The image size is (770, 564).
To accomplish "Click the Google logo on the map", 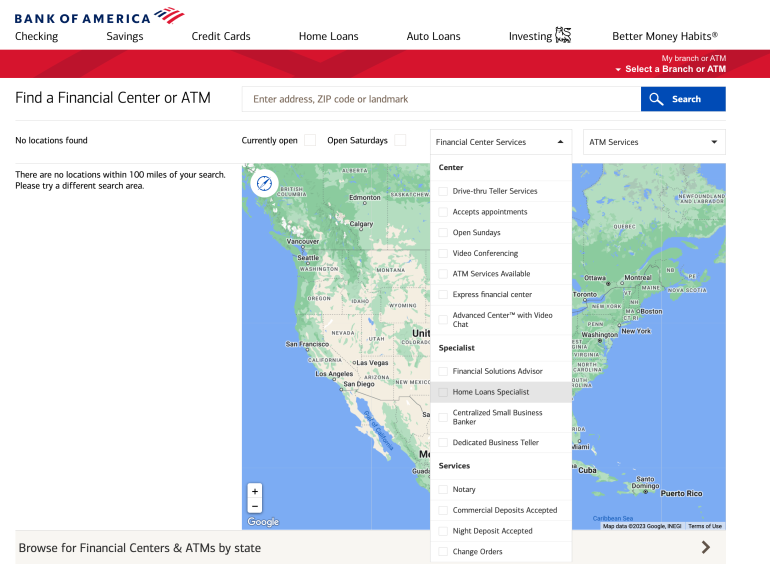I will 263,522.
